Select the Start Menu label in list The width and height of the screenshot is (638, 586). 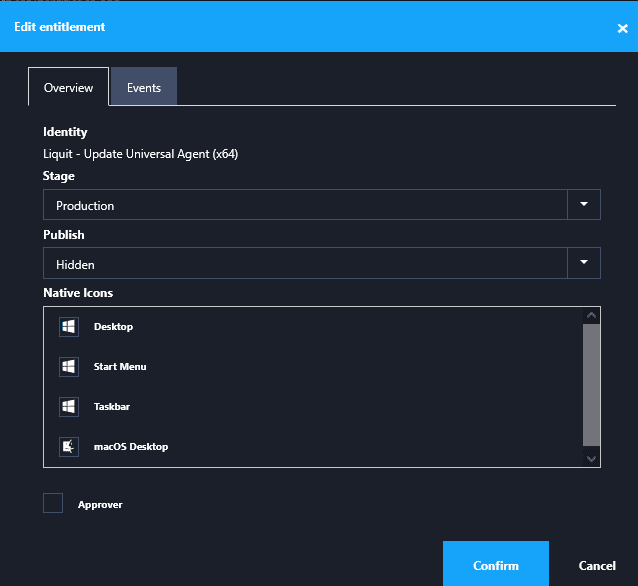click(x=120, y=367)
